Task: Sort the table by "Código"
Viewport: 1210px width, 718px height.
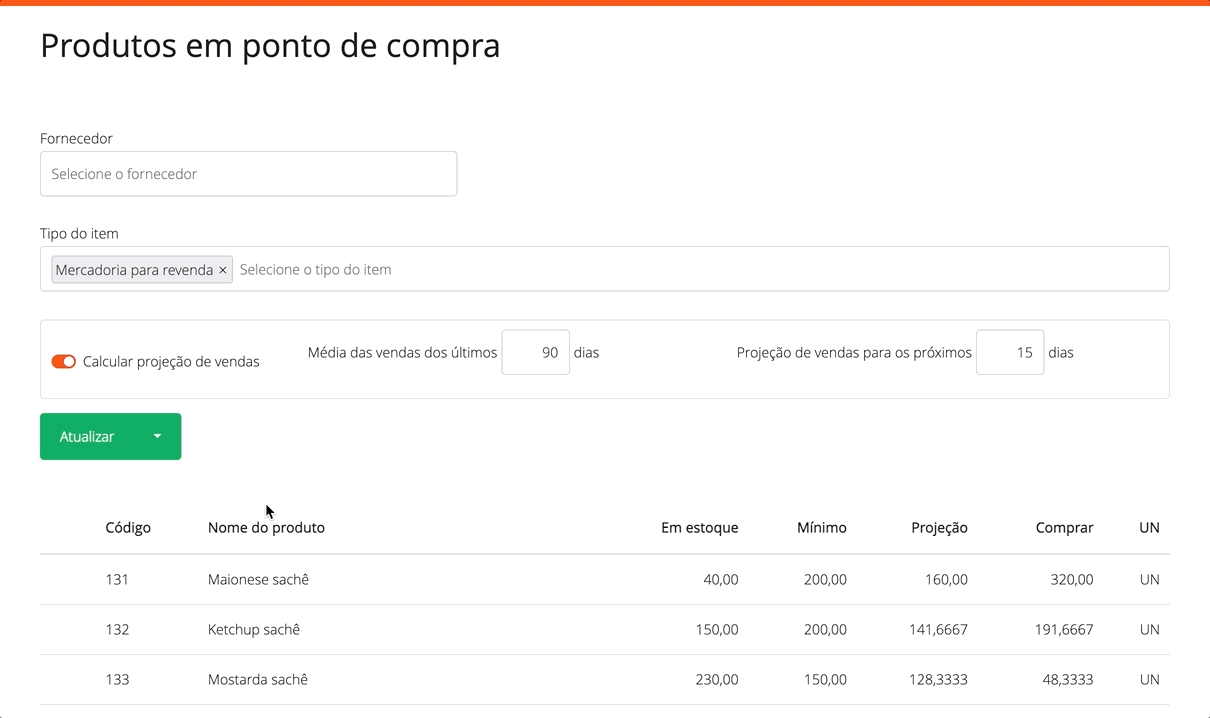Action: tap(128, 527)
